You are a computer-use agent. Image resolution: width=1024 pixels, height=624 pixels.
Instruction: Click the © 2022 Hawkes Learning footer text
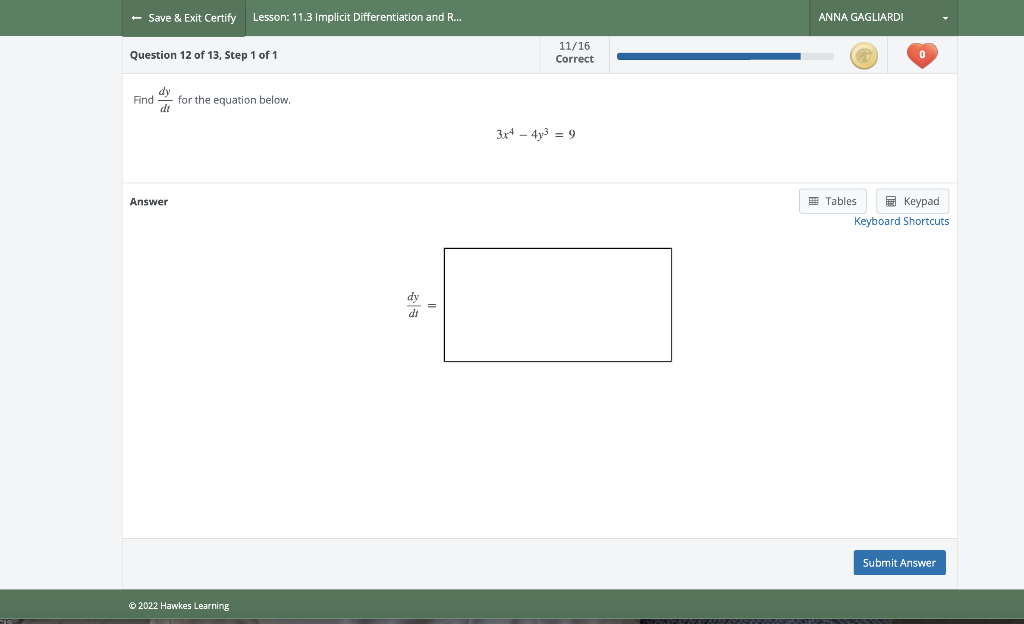(178, 605)
